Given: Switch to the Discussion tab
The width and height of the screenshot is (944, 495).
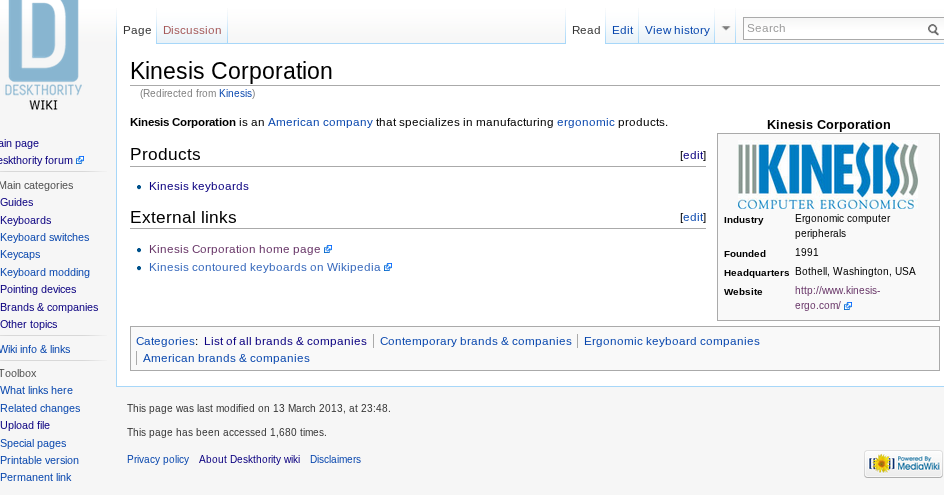Looking at the screenshot, I should click(192, 30).
